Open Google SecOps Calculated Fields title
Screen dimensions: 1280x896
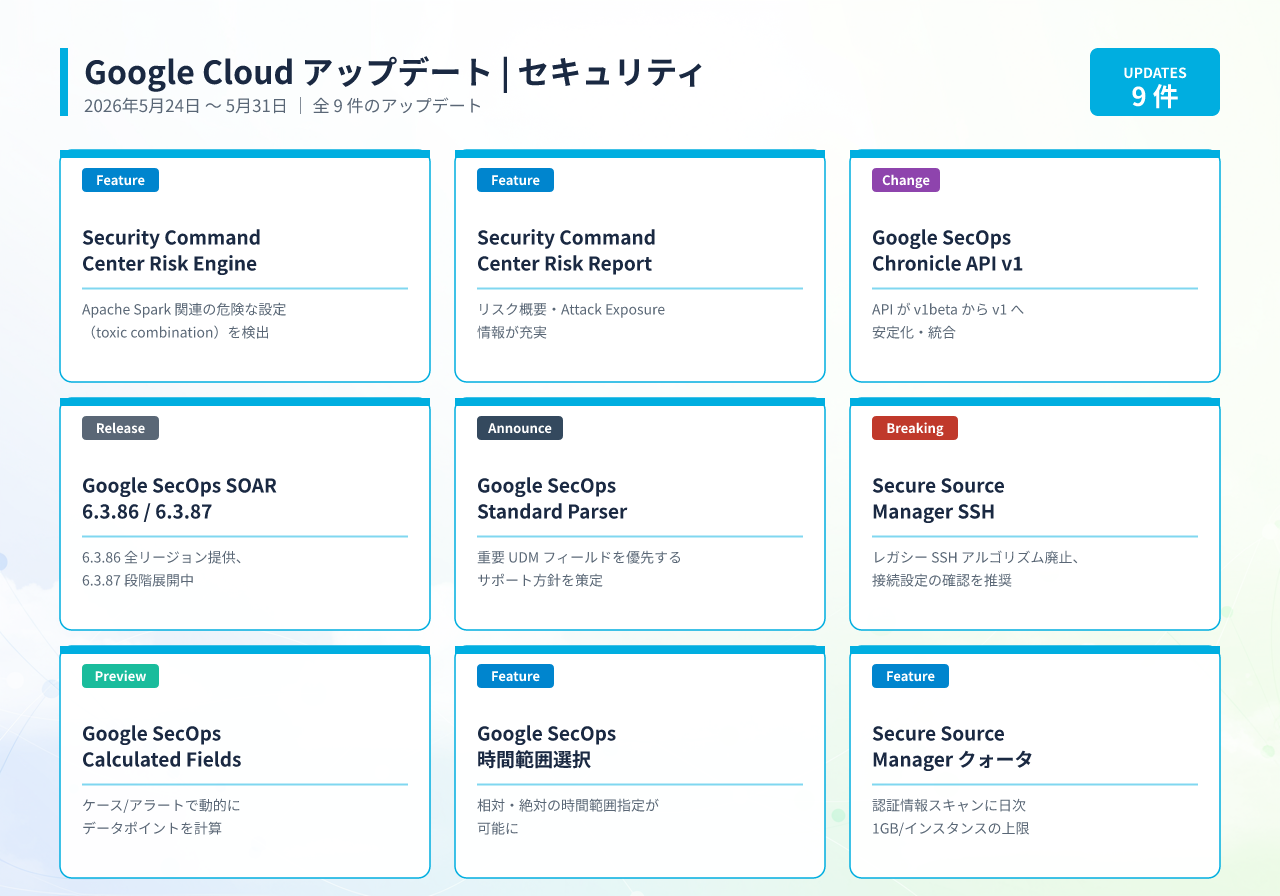pyautogui.click(x=162, y=746)
